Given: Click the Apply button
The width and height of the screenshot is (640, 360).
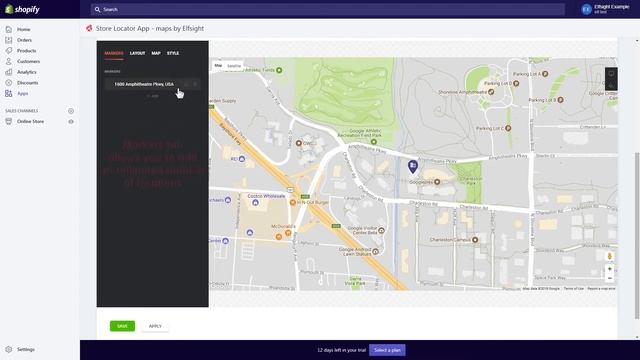Looking at the screenshot, I should (x=155, y=326).
